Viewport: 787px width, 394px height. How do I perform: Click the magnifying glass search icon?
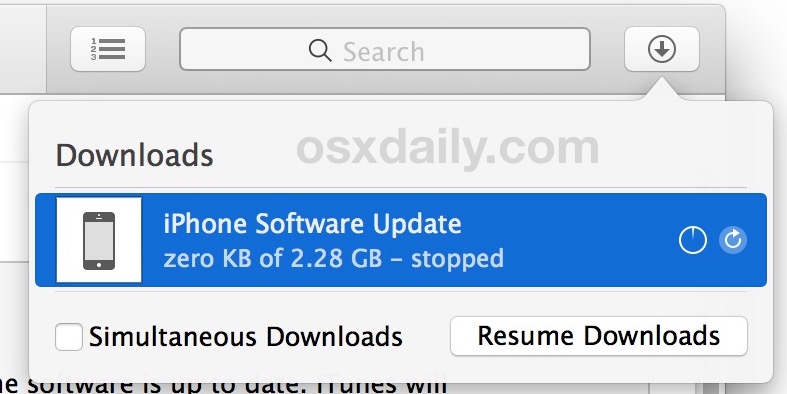[x=320, y=51]
